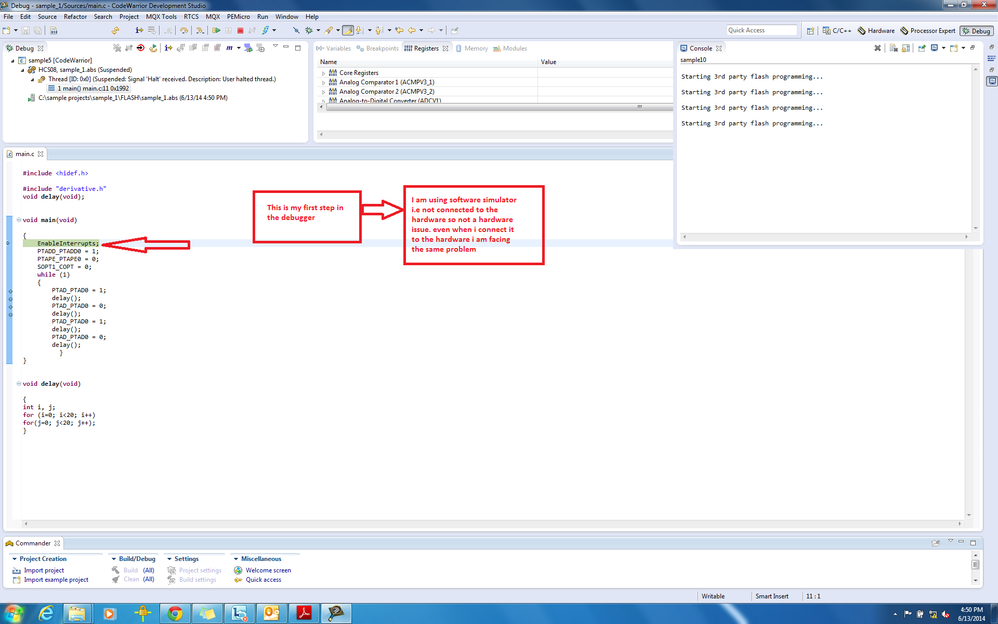
Task: Switch to the Variables tab
Action: click(334, 48)
